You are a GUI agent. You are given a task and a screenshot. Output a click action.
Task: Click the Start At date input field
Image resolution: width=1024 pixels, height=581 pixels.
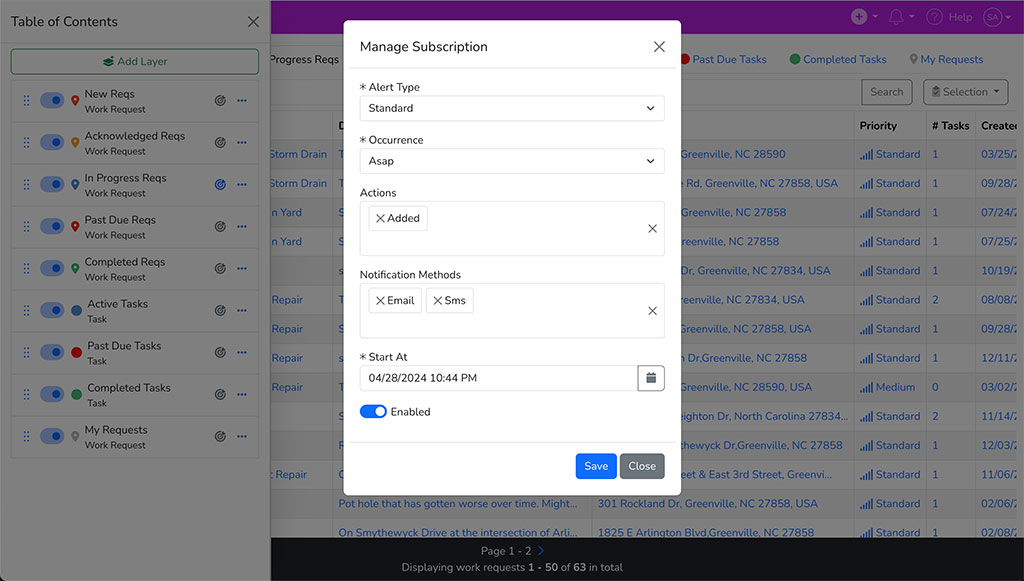click(x=498, y=378)
